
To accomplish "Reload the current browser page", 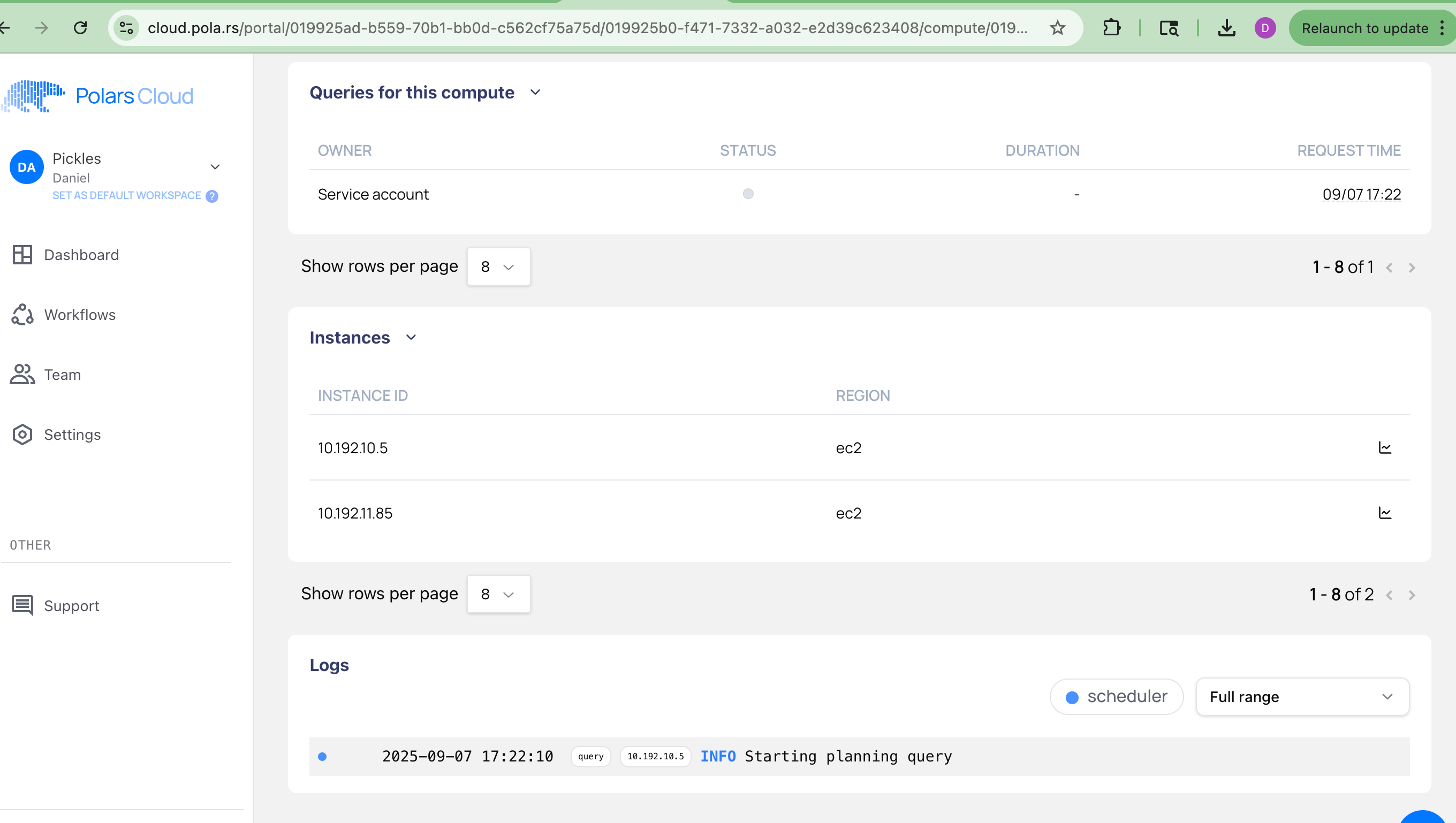I will [x=80, y=28].
